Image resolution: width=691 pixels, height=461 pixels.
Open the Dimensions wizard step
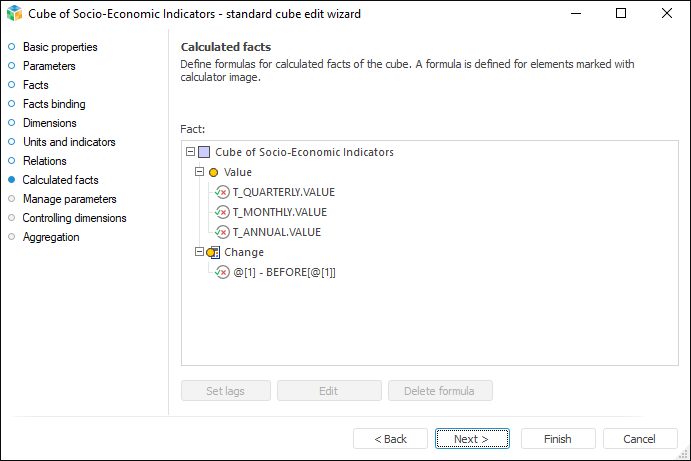pos(49,123)
